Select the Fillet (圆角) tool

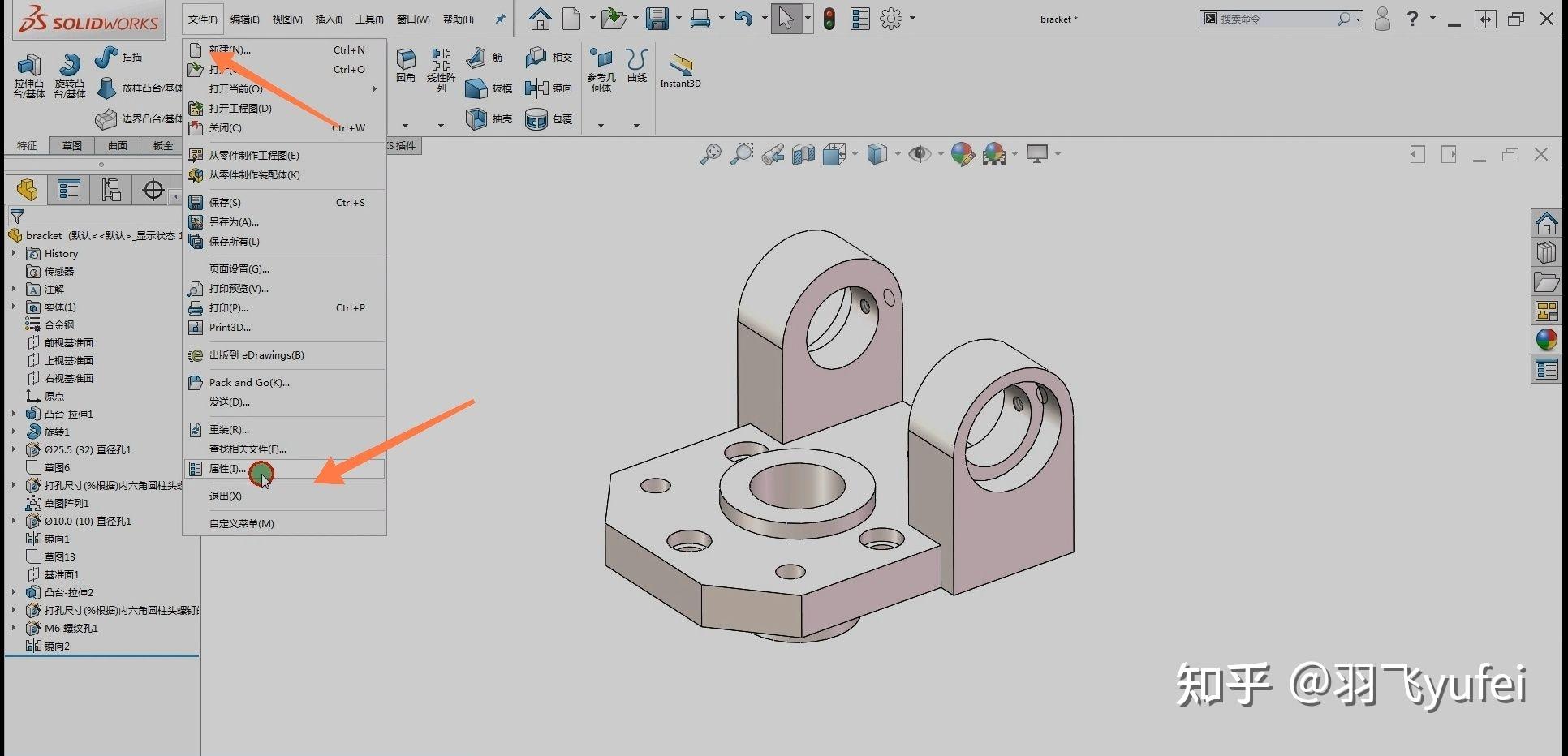click(406, 58)
